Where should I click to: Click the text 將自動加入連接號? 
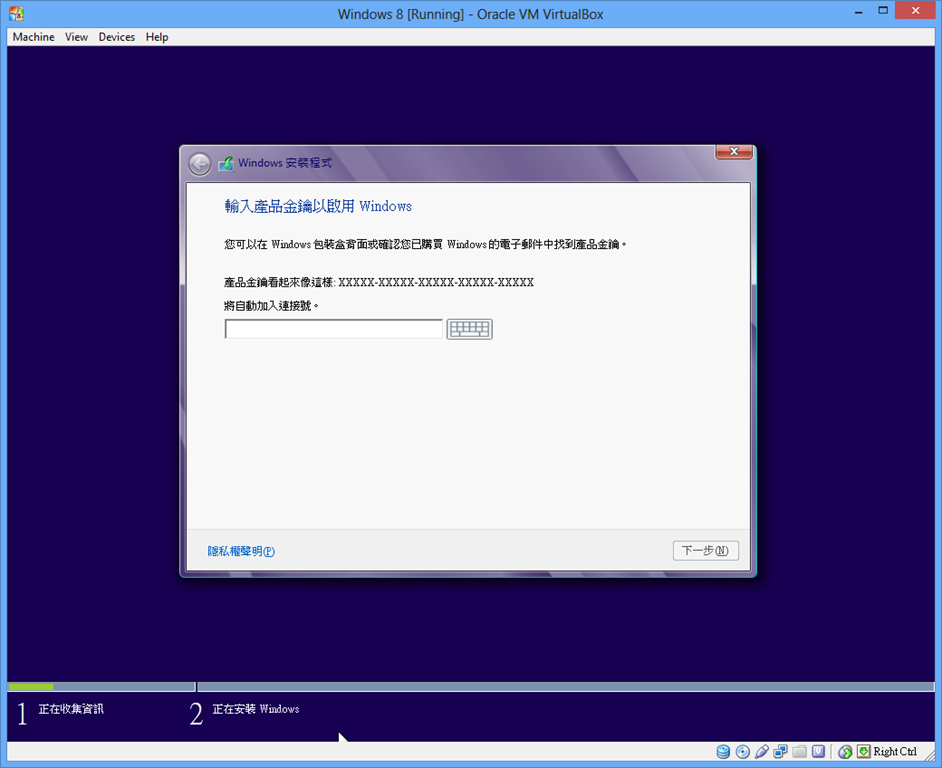click(x=271, y=306)
